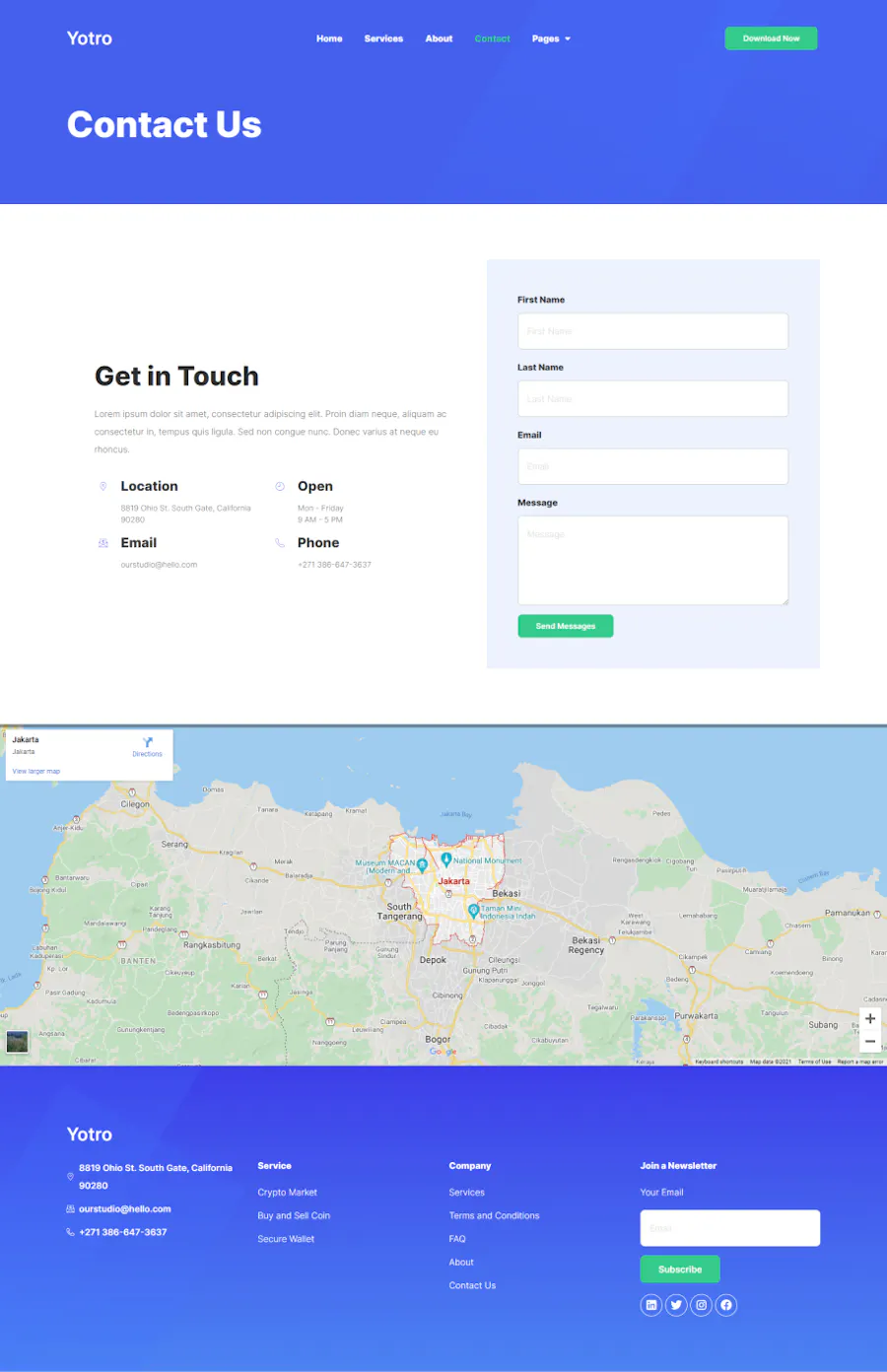Screen dimensions: 887x1372
Task: Click the footer address 8819 Ohio St.
Action: coord(156,1177)
